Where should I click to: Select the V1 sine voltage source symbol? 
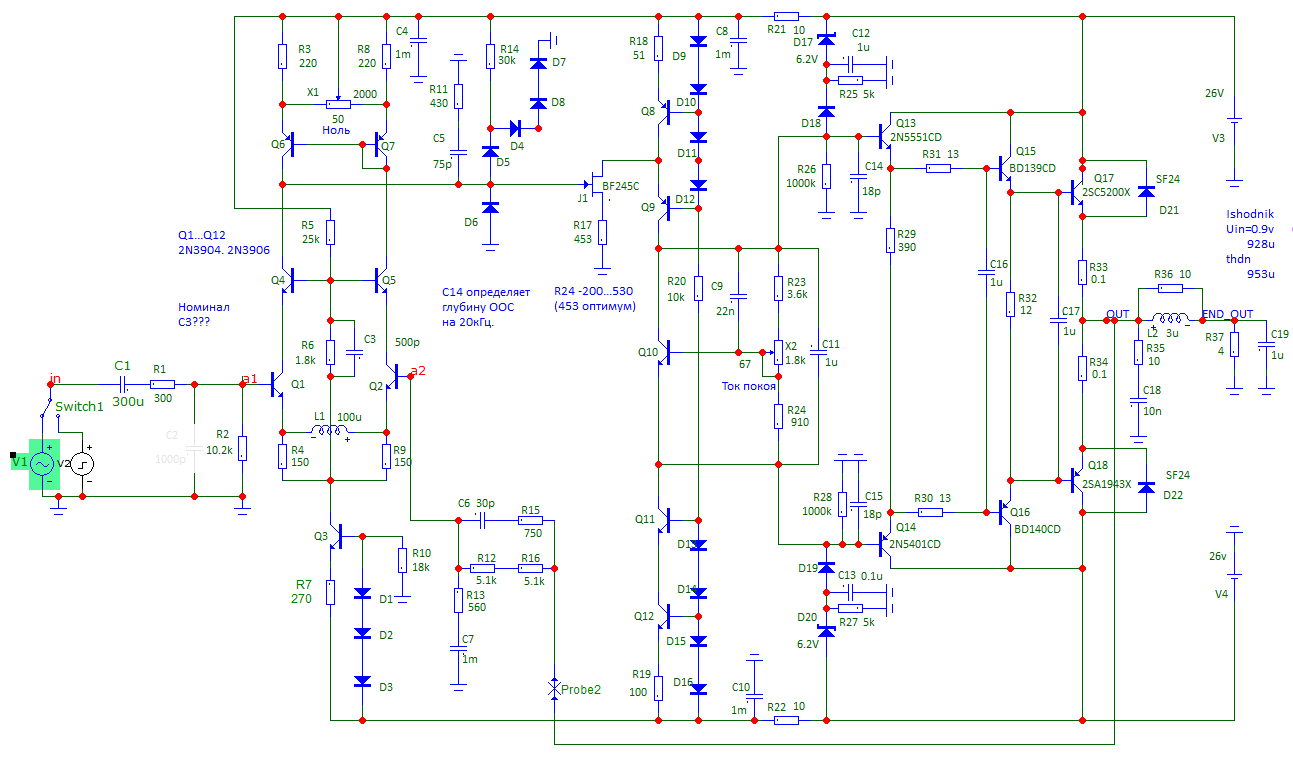pyautogui.click(x=43, y=464)
